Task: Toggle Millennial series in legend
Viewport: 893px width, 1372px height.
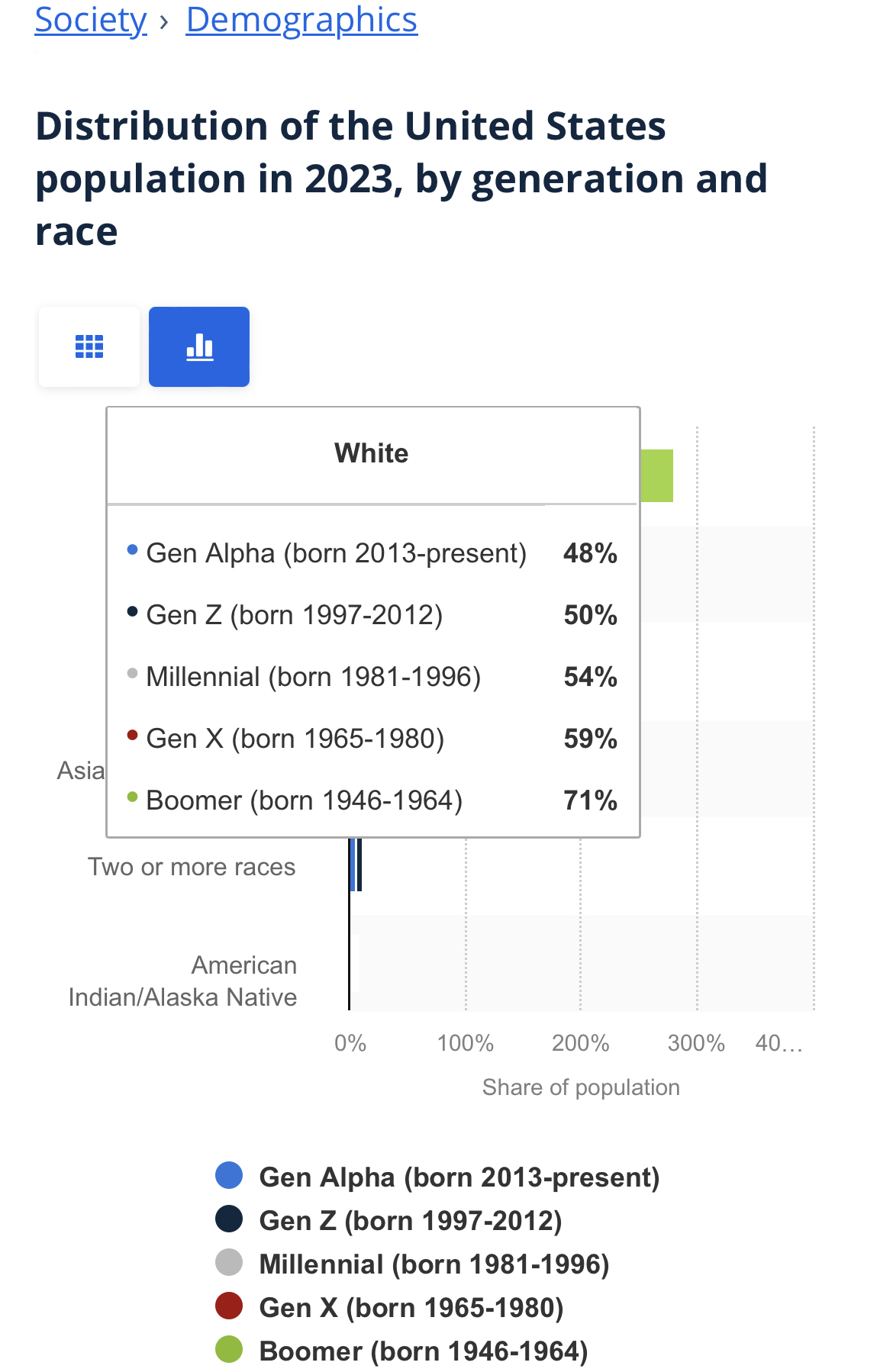Action: [x=434, y=1264]
